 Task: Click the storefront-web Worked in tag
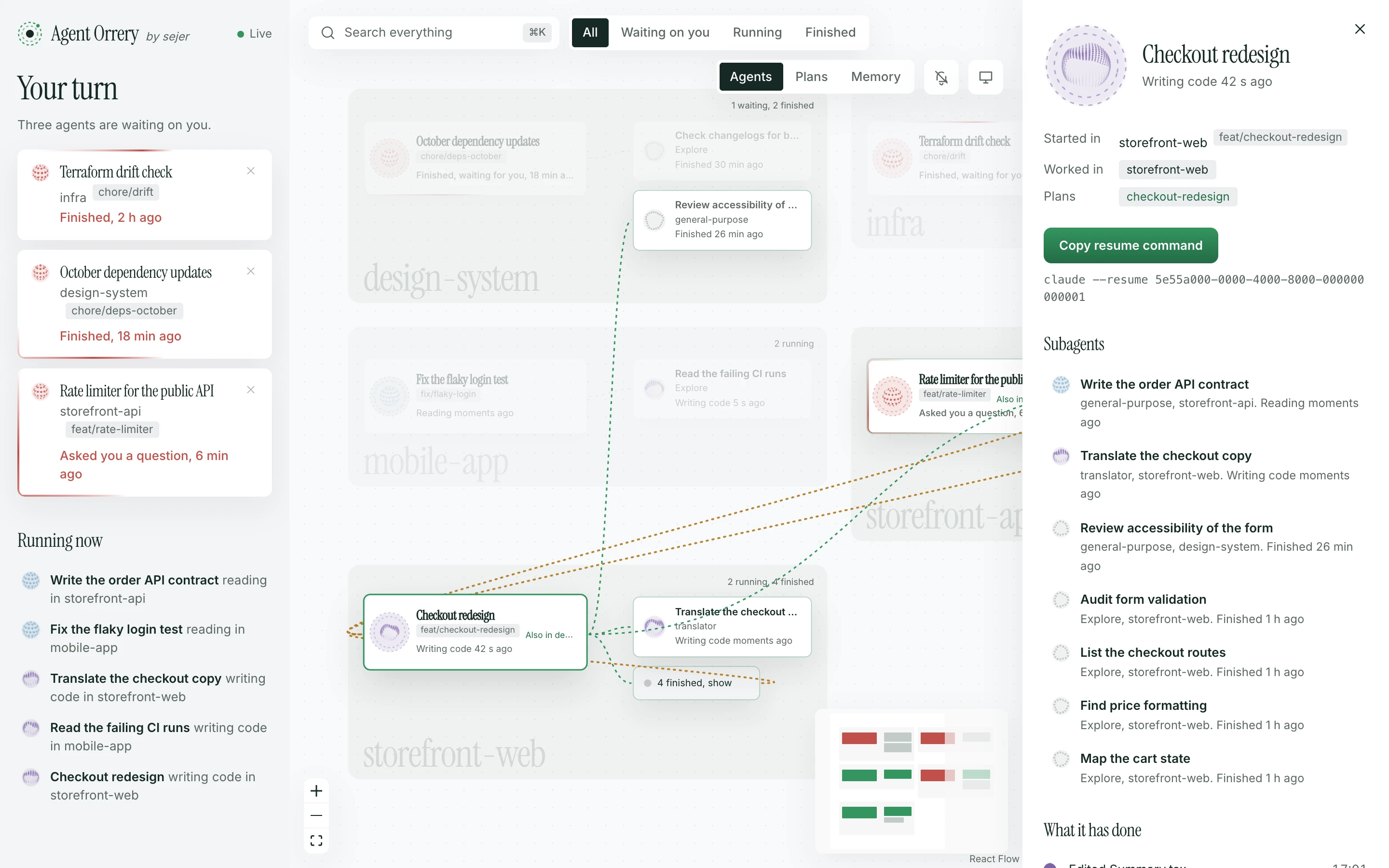click(1167, 170)
